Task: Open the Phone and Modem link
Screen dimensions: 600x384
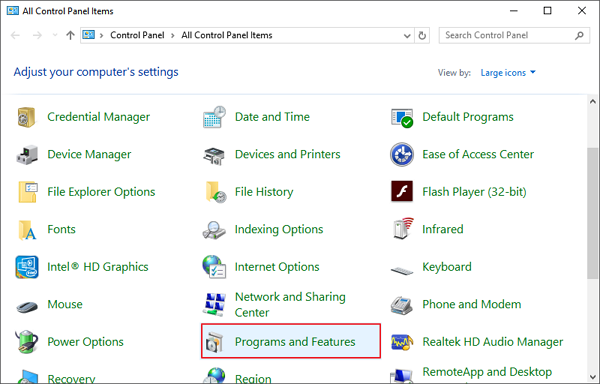Action: pyautogui.click(x=471, y=304)
